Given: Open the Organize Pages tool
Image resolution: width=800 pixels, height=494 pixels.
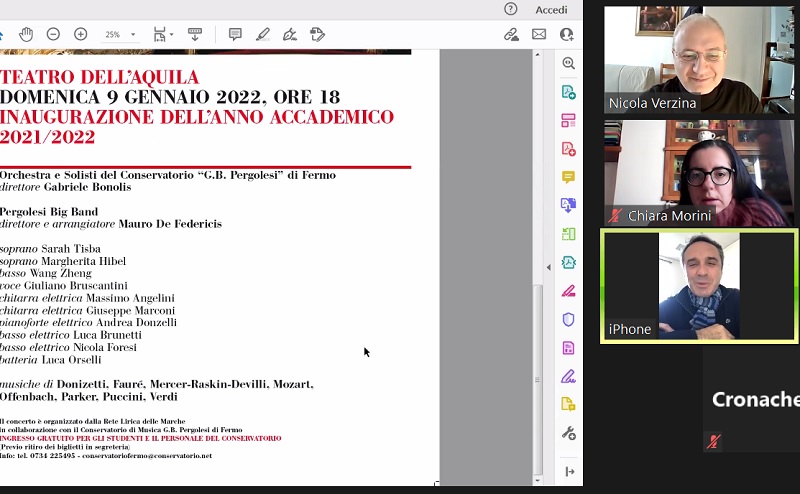Looking at the screenshot, I should 568,120.
